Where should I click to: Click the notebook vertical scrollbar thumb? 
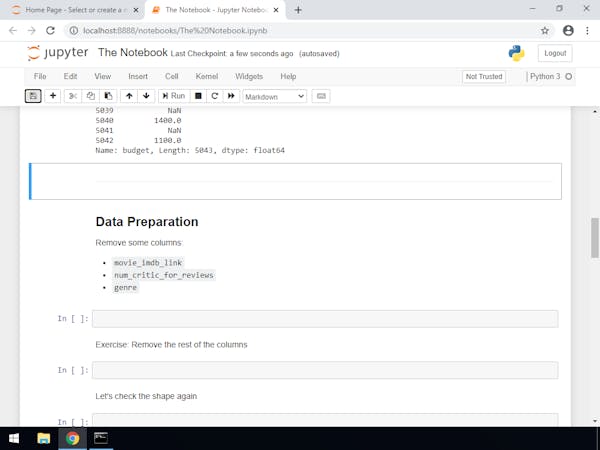595,238
